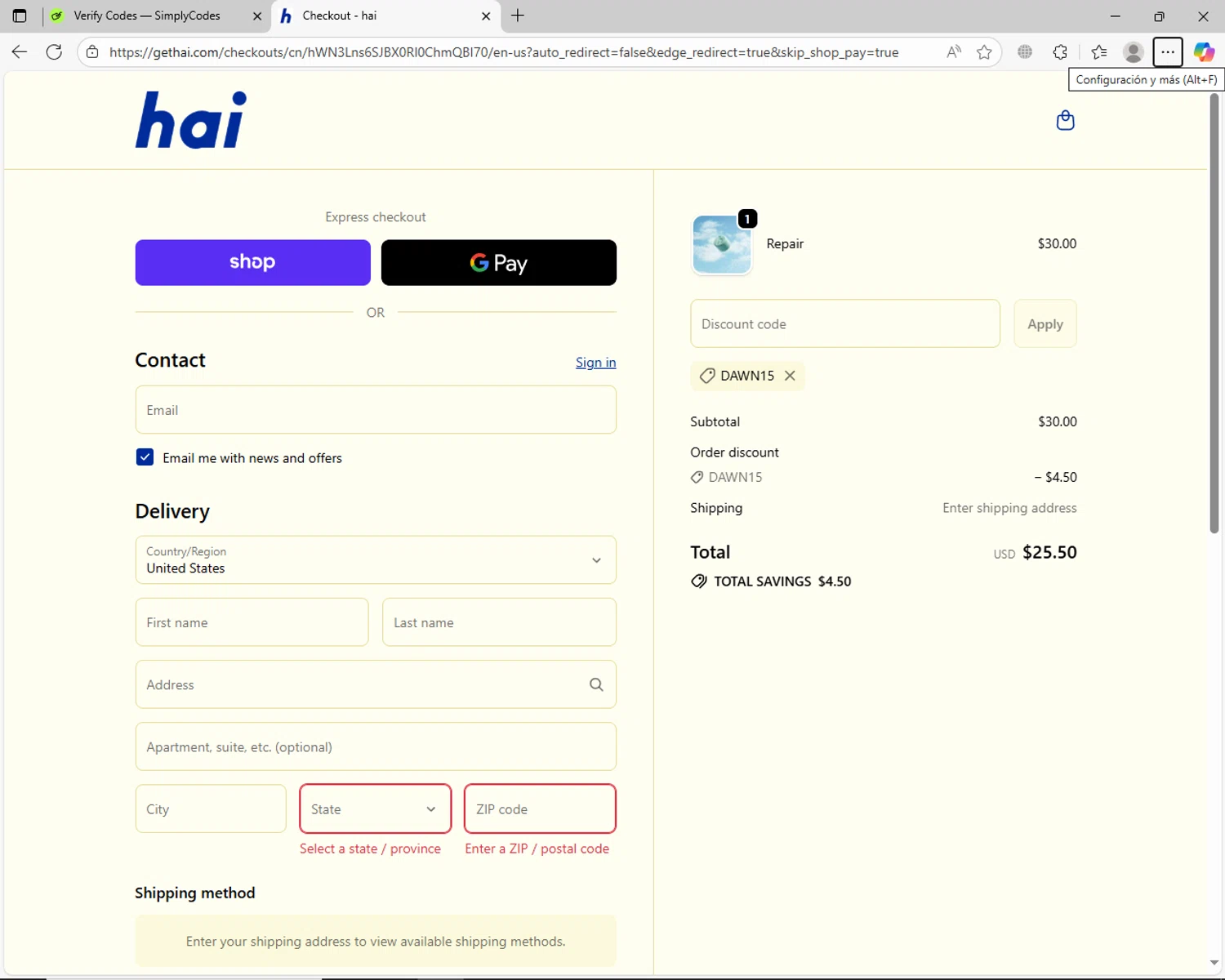The width and height of the screenshot is (1225, 980).
Task: Click the Last name field
Action: coord(499,622)
